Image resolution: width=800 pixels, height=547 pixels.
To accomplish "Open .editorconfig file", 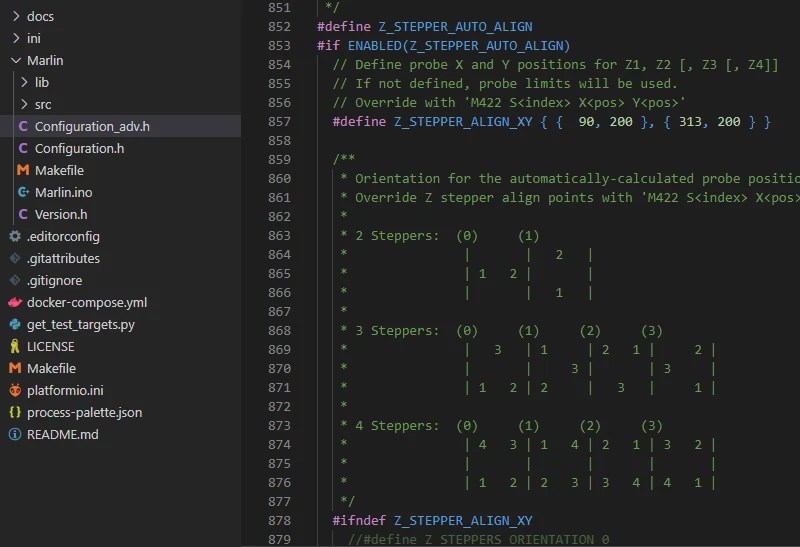I will tap(63, 236).
